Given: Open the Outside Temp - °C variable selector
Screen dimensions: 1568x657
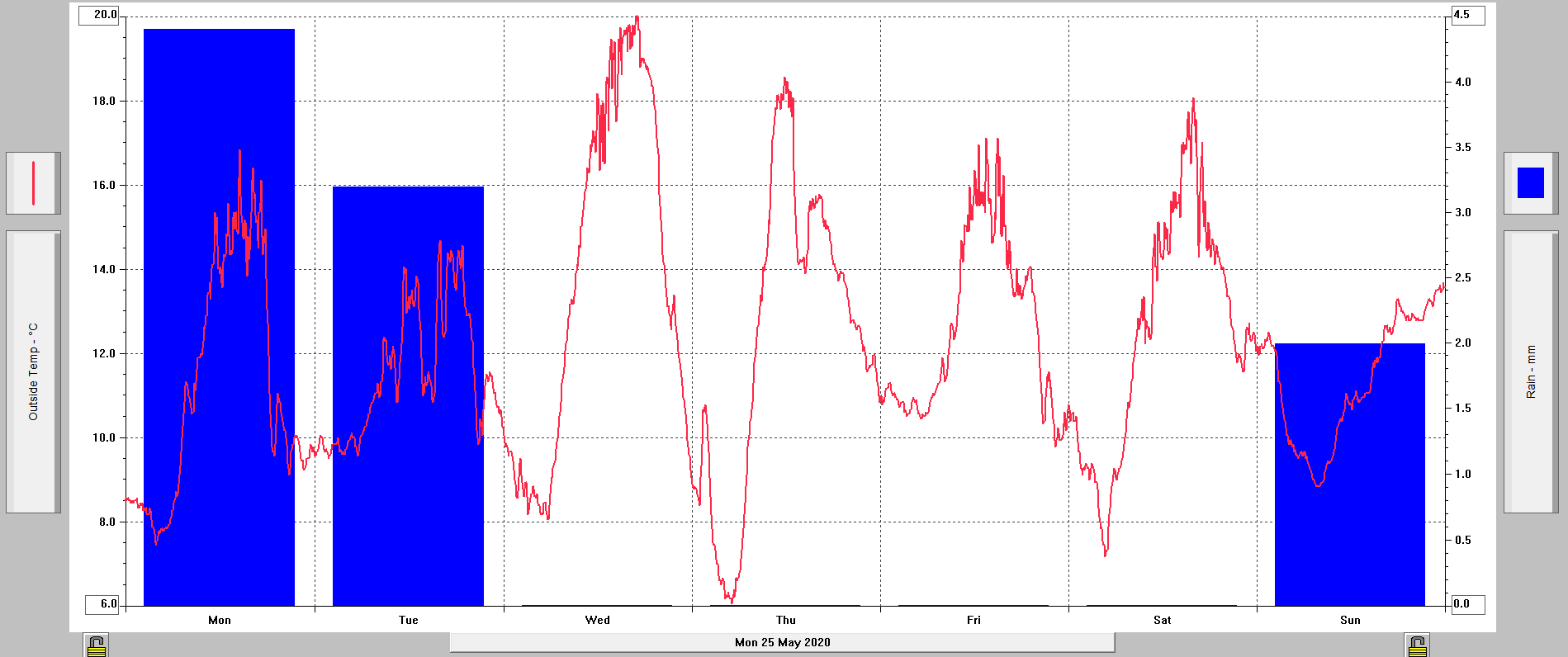Looking at the screenshot, I should click(x=33, y=371).
